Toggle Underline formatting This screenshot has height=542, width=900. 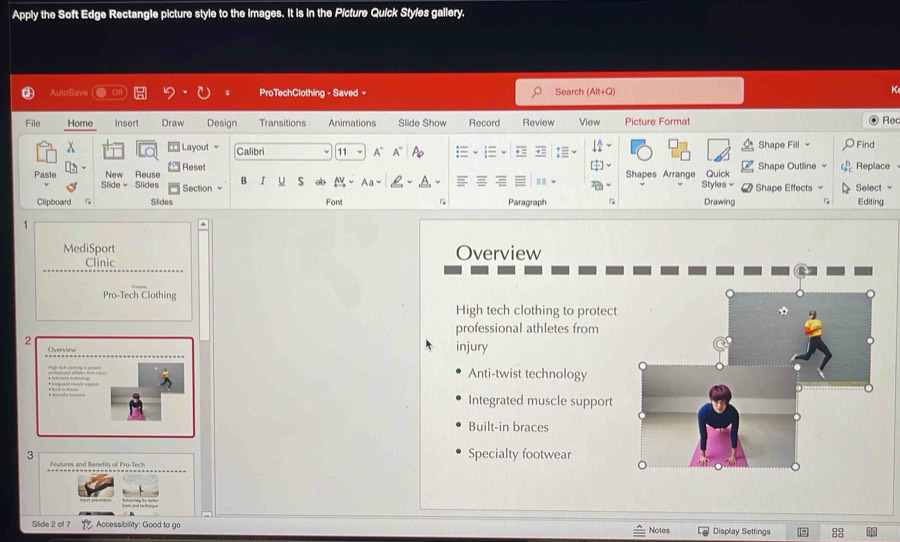281,181
